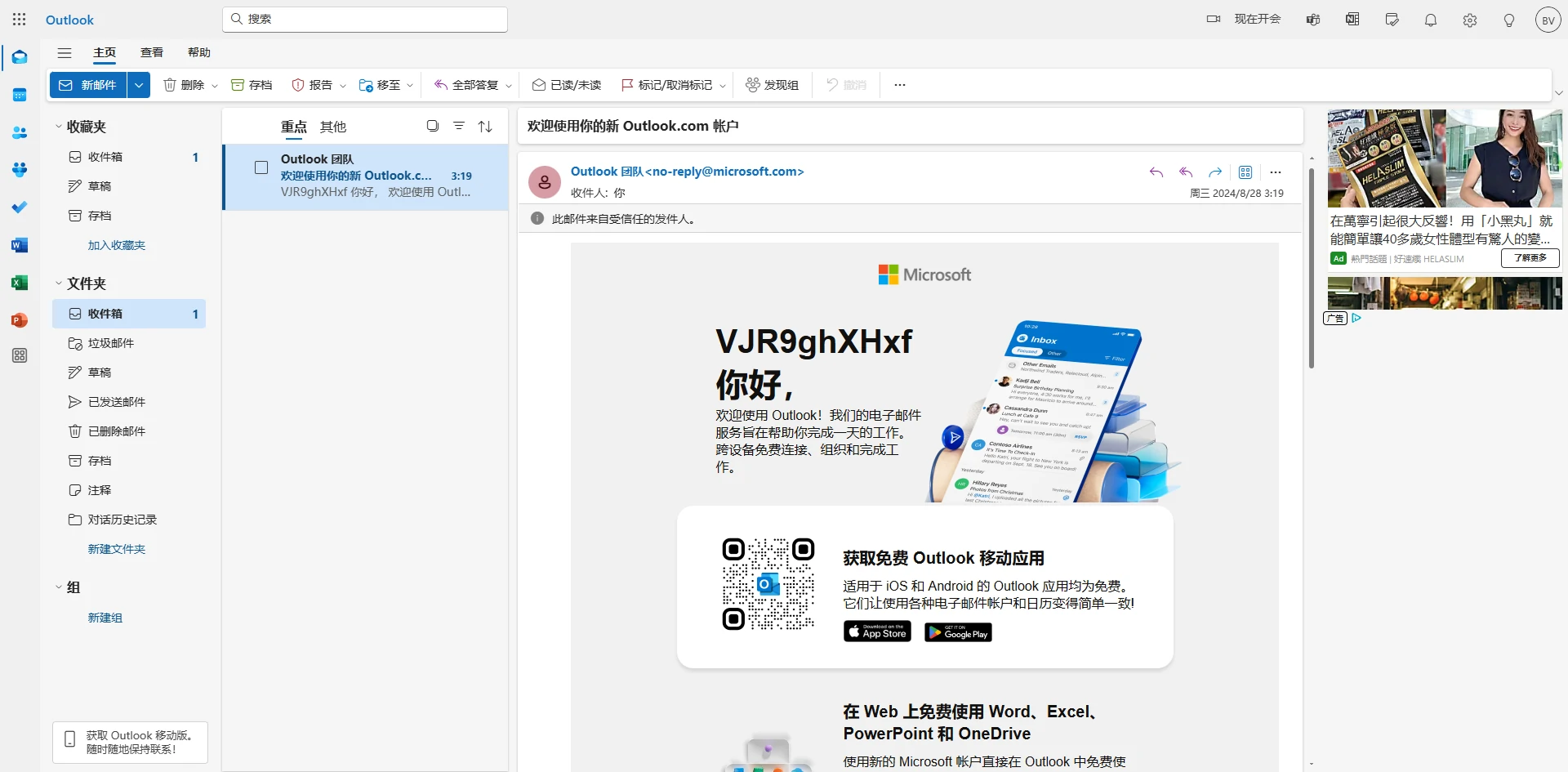1568x772 pixels.
Task: Click the reading pane vertical scrollbar
Action: 1312,270
